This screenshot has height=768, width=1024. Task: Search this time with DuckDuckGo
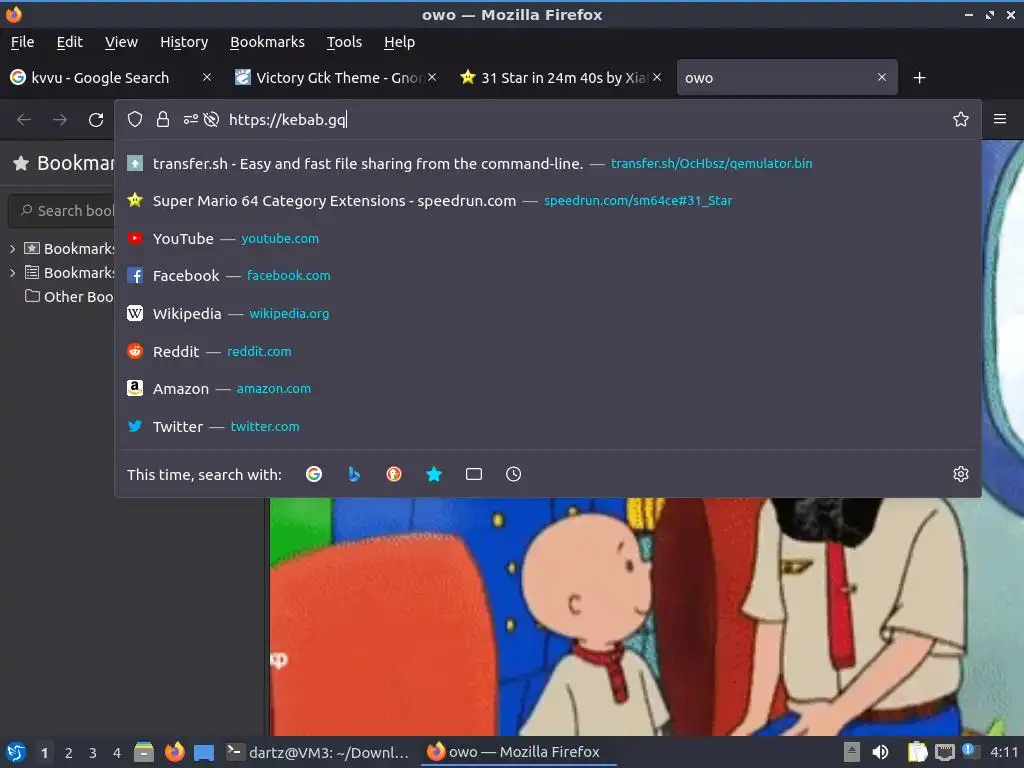click(x=394, y=474)
